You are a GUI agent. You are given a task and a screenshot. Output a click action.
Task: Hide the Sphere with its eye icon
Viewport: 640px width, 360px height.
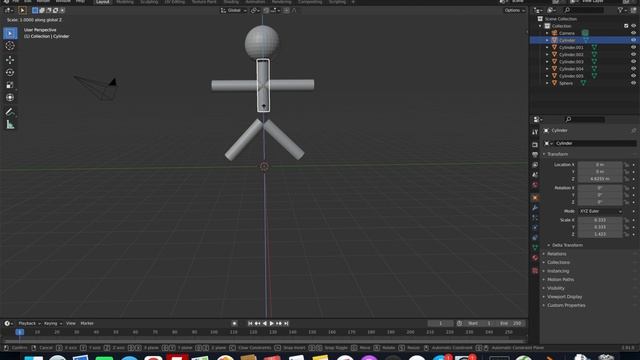633,83
